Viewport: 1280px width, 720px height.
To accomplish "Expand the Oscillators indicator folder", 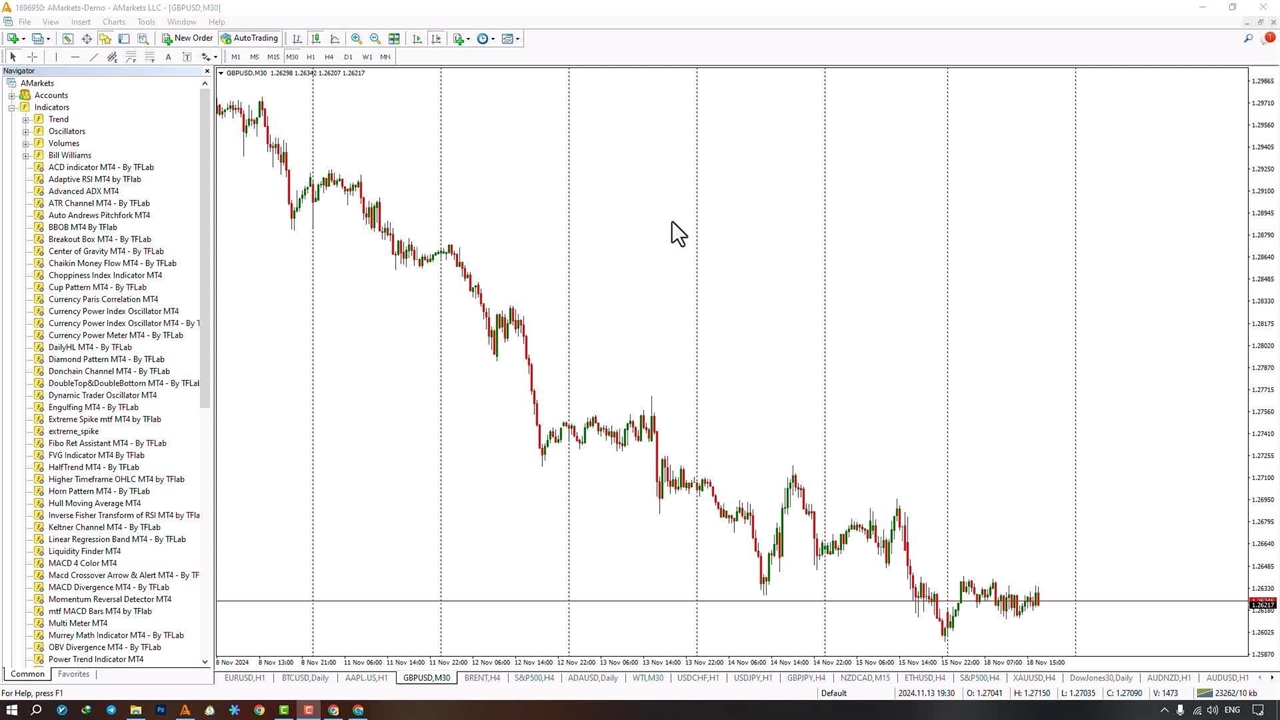I will coord(26,132).
